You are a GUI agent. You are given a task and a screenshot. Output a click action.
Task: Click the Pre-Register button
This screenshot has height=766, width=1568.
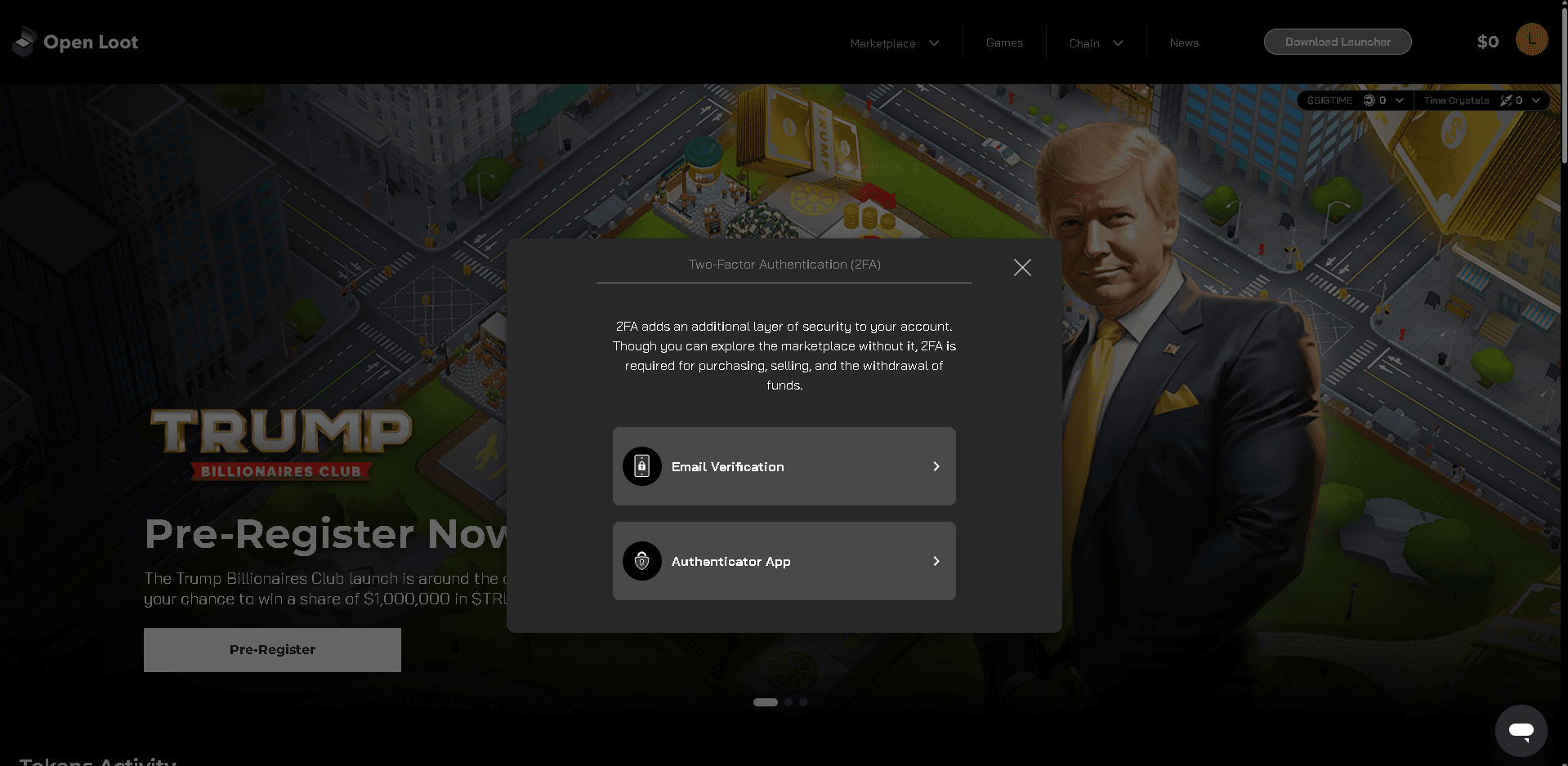[x=272, y=650]
